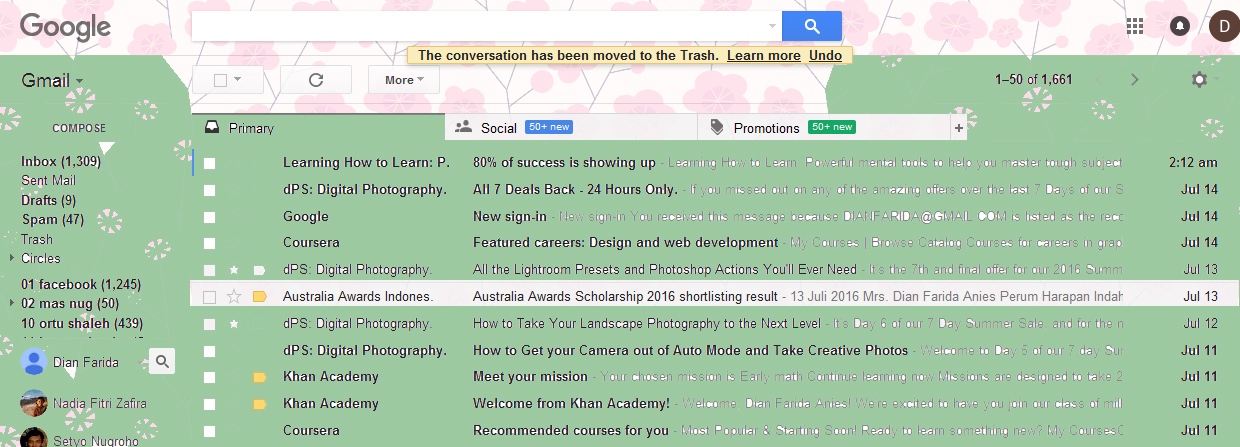Image resolution: width=1240 pixels, height=447 pixels.
Task: Toggle star on Landscape Photography email
Action: [234, 323]
